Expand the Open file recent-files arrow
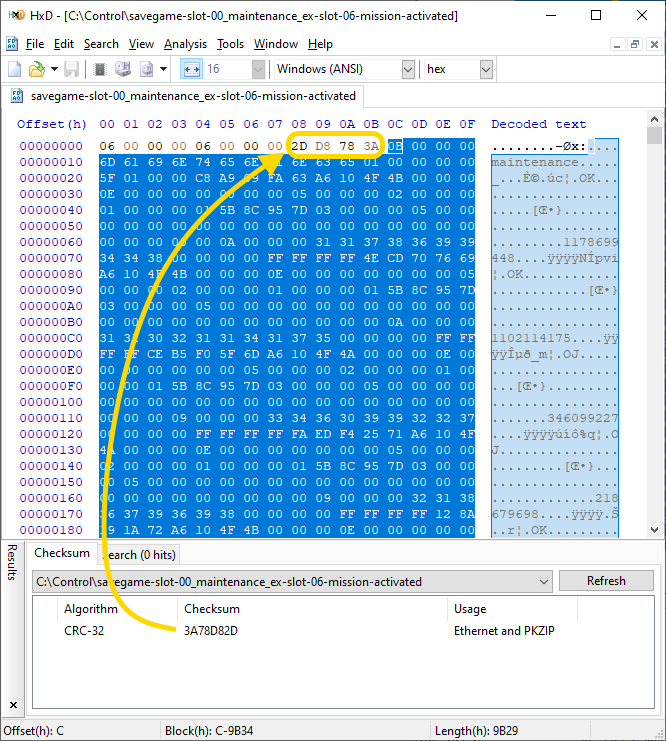 click(54, 69)
